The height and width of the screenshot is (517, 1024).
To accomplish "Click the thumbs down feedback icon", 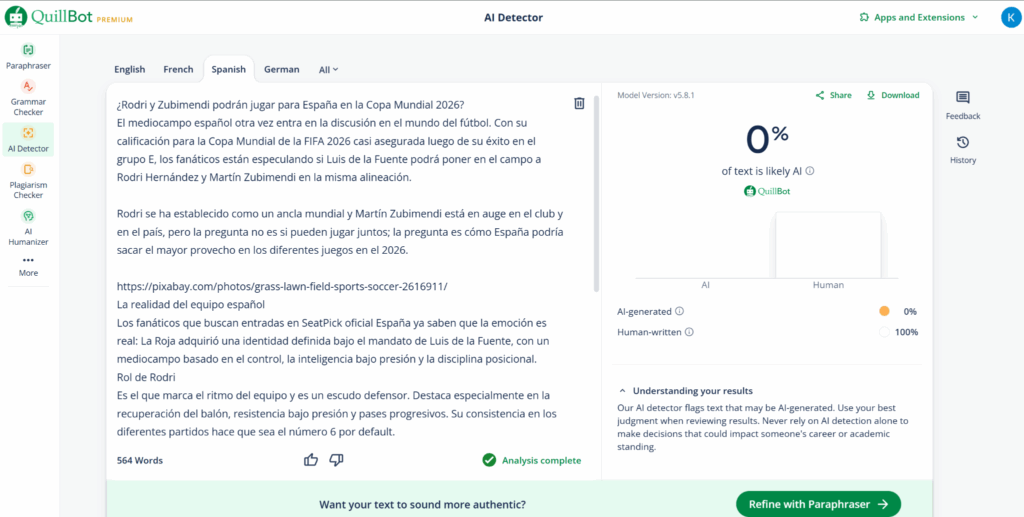I will [336, 460].
